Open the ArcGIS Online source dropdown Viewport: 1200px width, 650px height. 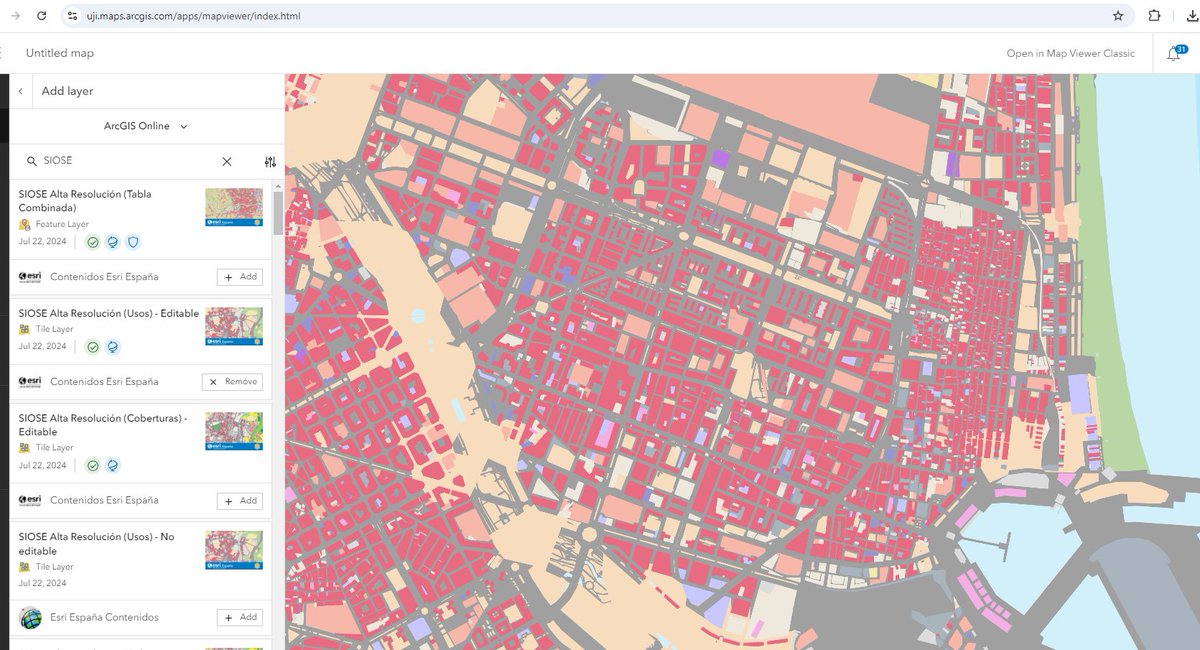click(x=146, y=126)
